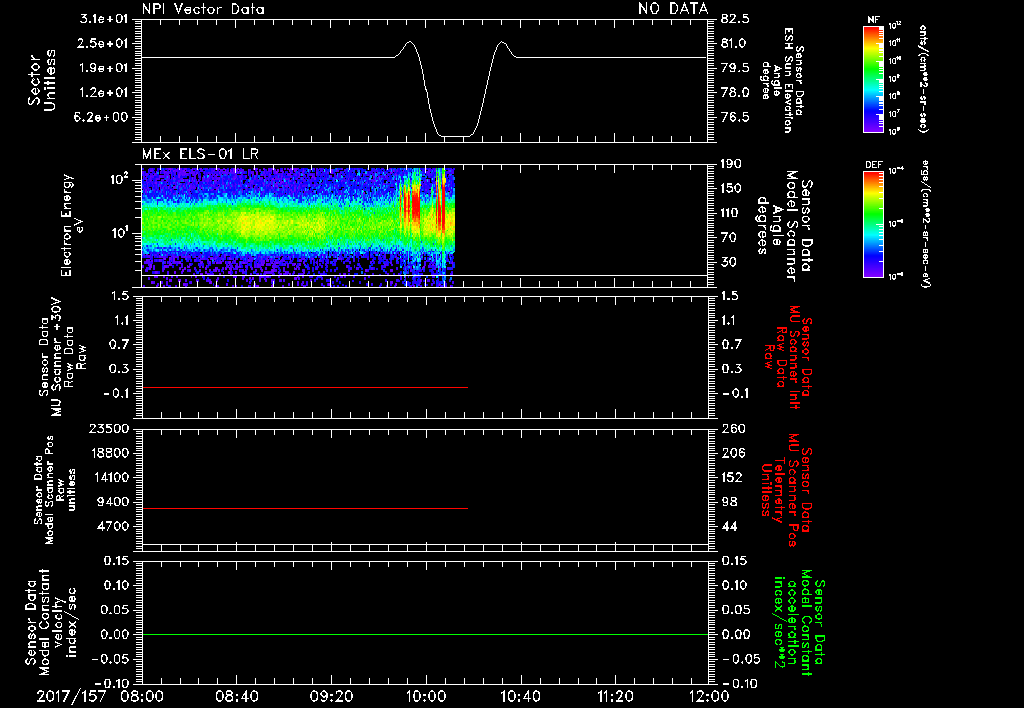Click the "9400" scanner position tick

tap(112, 502)
